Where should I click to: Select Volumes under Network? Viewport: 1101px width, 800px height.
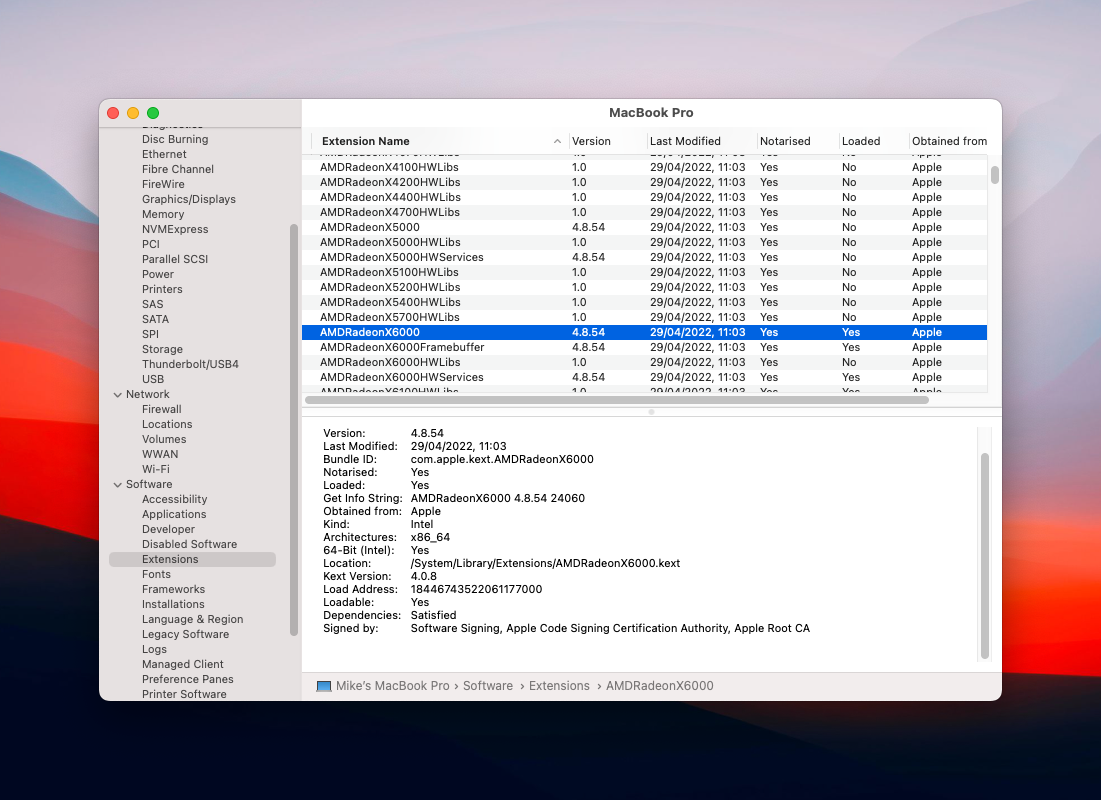coord(164,439)
